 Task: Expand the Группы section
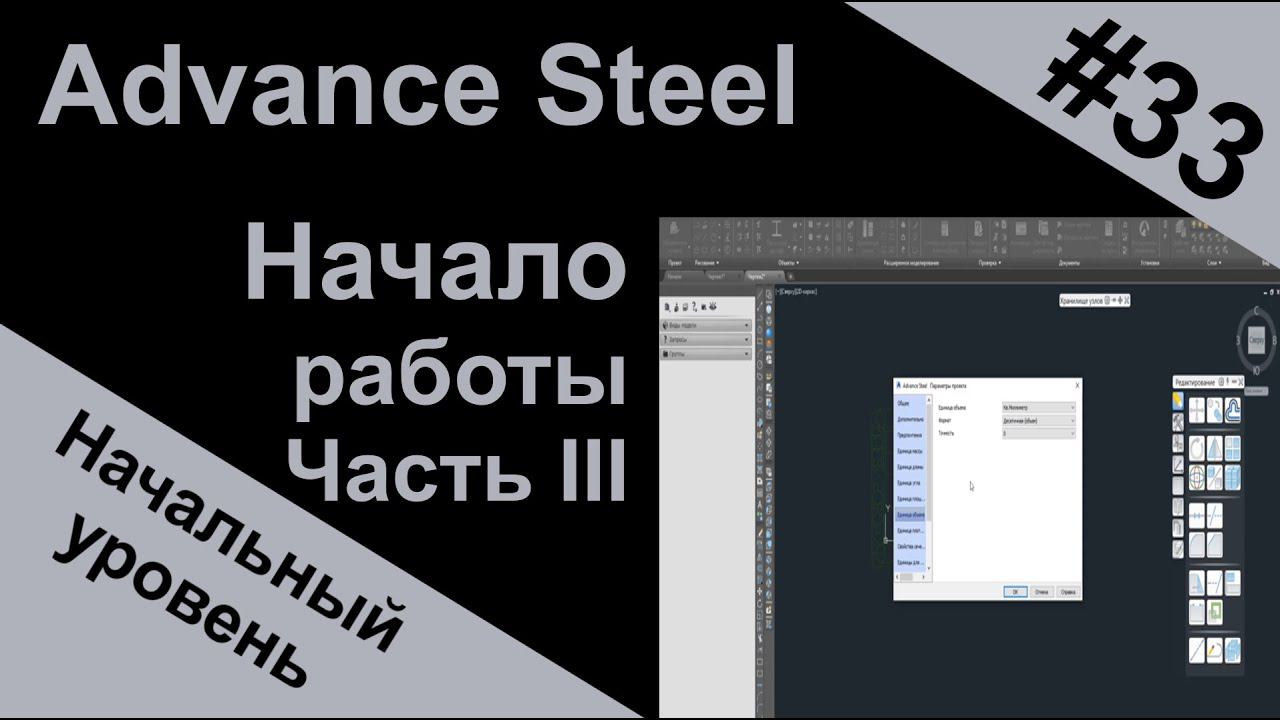705,354
